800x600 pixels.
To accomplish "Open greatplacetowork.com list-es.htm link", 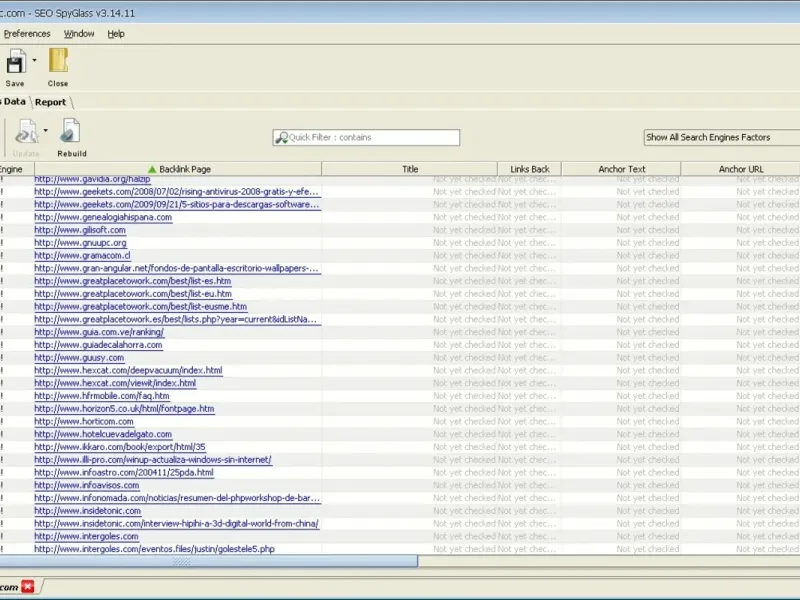I will pyautogui.click(x=133, y=281).
